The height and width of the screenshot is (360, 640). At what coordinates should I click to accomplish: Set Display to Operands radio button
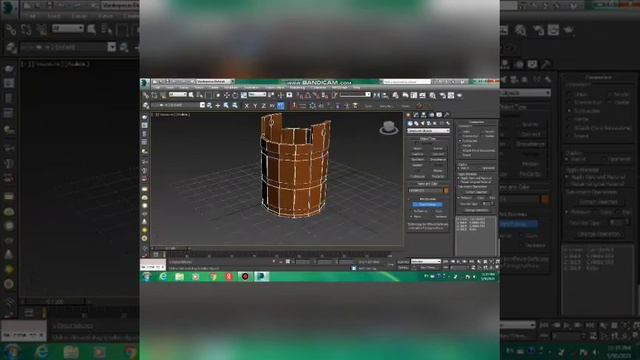[480, 168]
